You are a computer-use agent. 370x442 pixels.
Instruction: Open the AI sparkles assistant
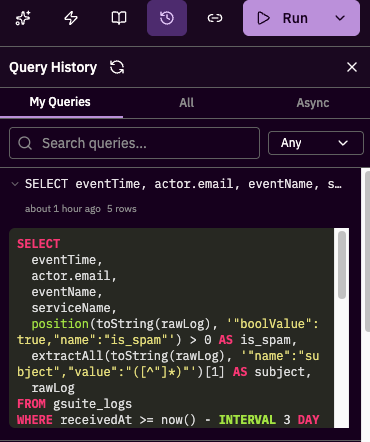tap(23, 18)
